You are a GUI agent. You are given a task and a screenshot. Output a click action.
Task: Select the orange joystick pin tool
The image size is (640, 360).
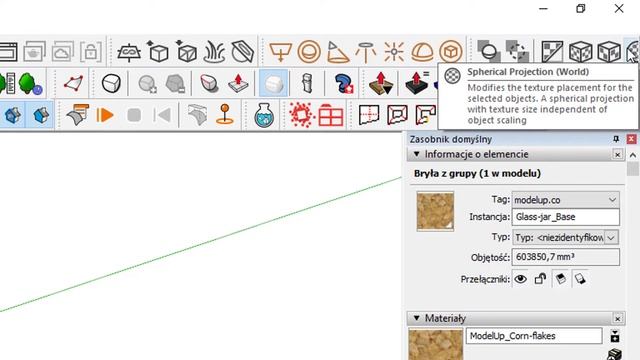tap(224, 114)
